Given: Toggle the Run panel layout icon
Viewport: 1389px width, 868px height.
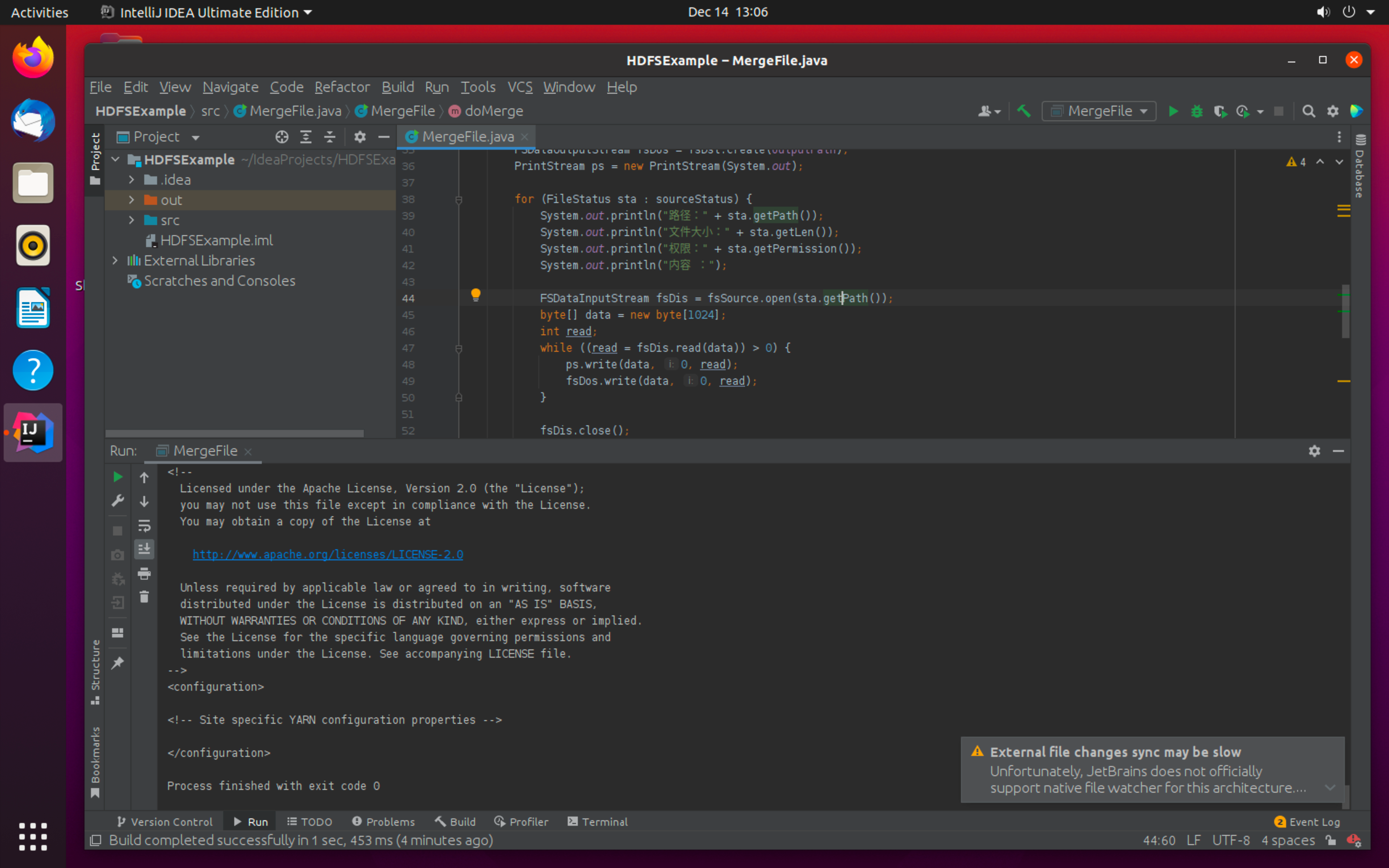Looking at the screenshot, I should (118, 633).
